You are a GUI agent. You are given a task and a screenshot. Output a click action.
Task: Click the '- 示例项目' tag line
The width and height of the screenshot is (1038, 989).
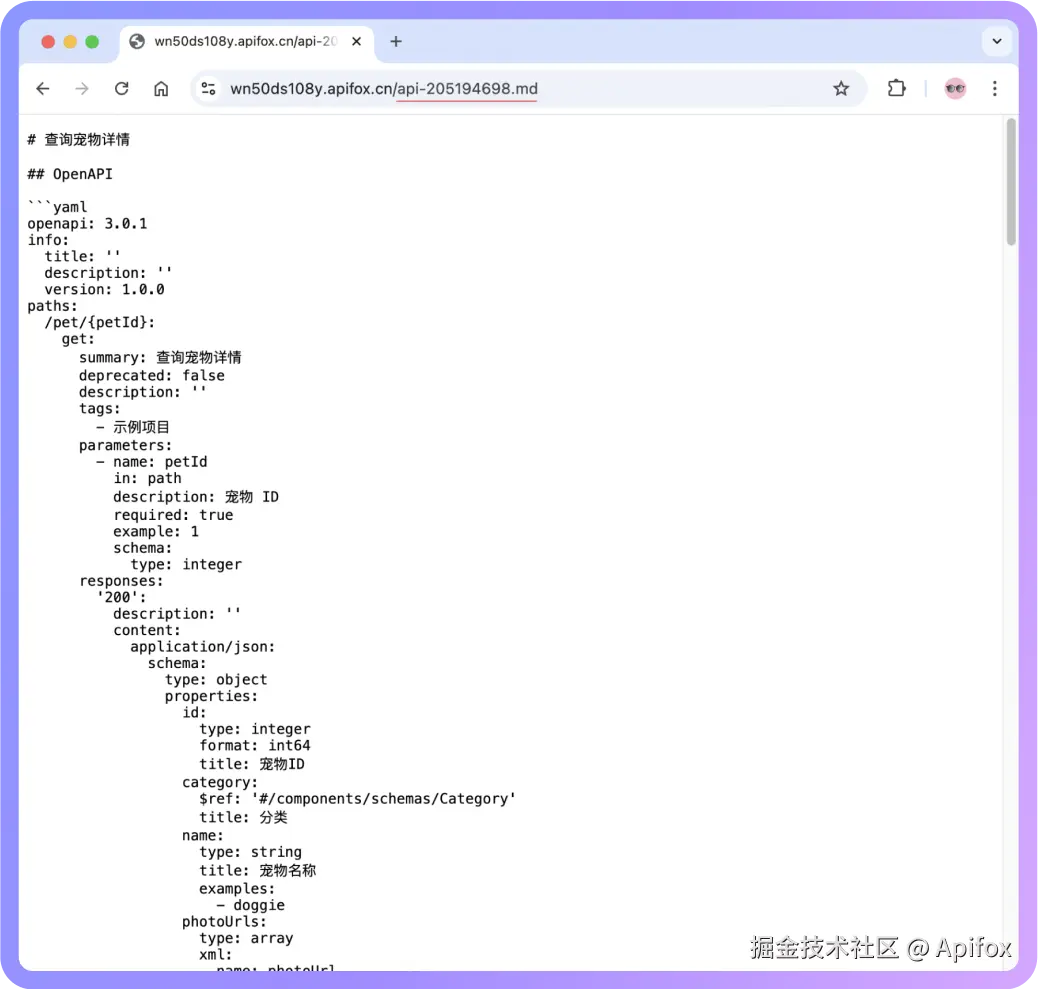click(x=133, y=427)
